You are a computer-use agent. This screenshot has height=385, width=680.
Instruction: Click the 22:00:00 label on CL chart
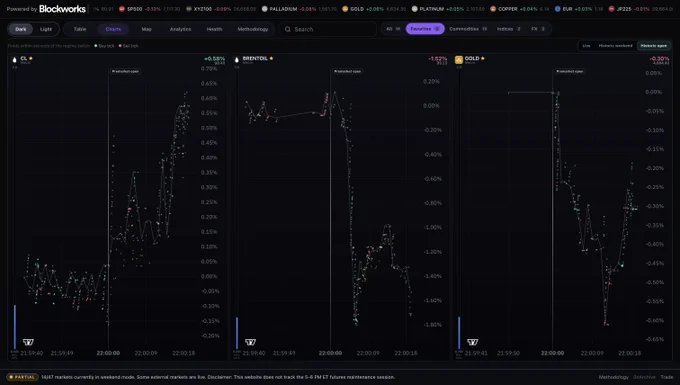(x=108, y=353)
